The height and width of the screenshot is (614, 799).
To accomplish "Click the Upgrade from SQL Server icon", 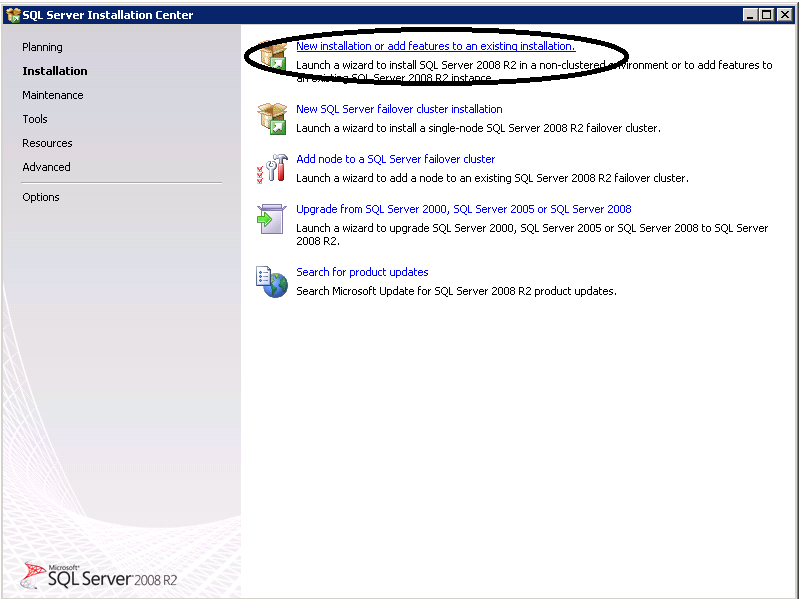I will tap(272, 219).
